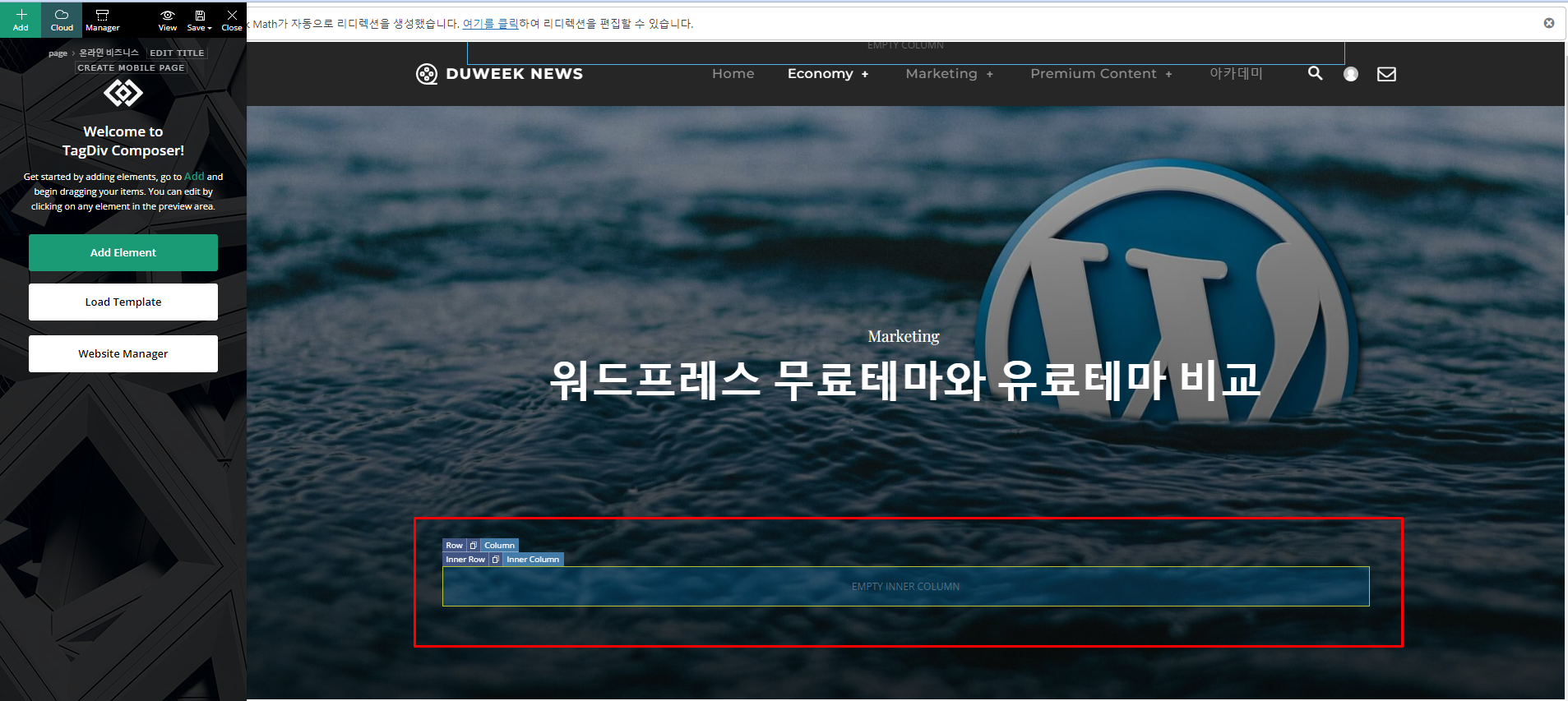Click the EDIT TITLE button

[177, 53]
